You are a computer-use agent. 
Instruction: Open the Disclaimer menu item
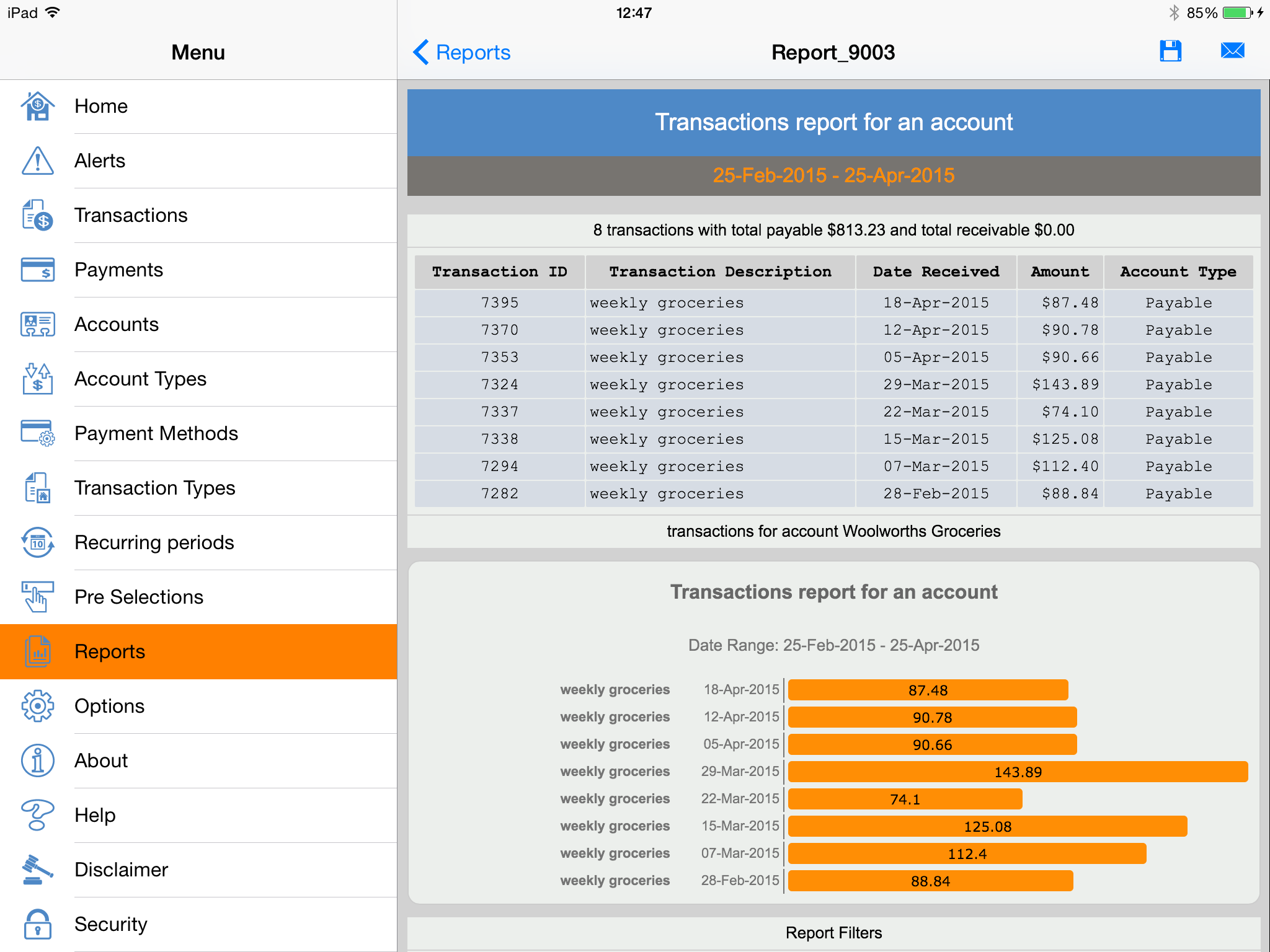point(122,870)
